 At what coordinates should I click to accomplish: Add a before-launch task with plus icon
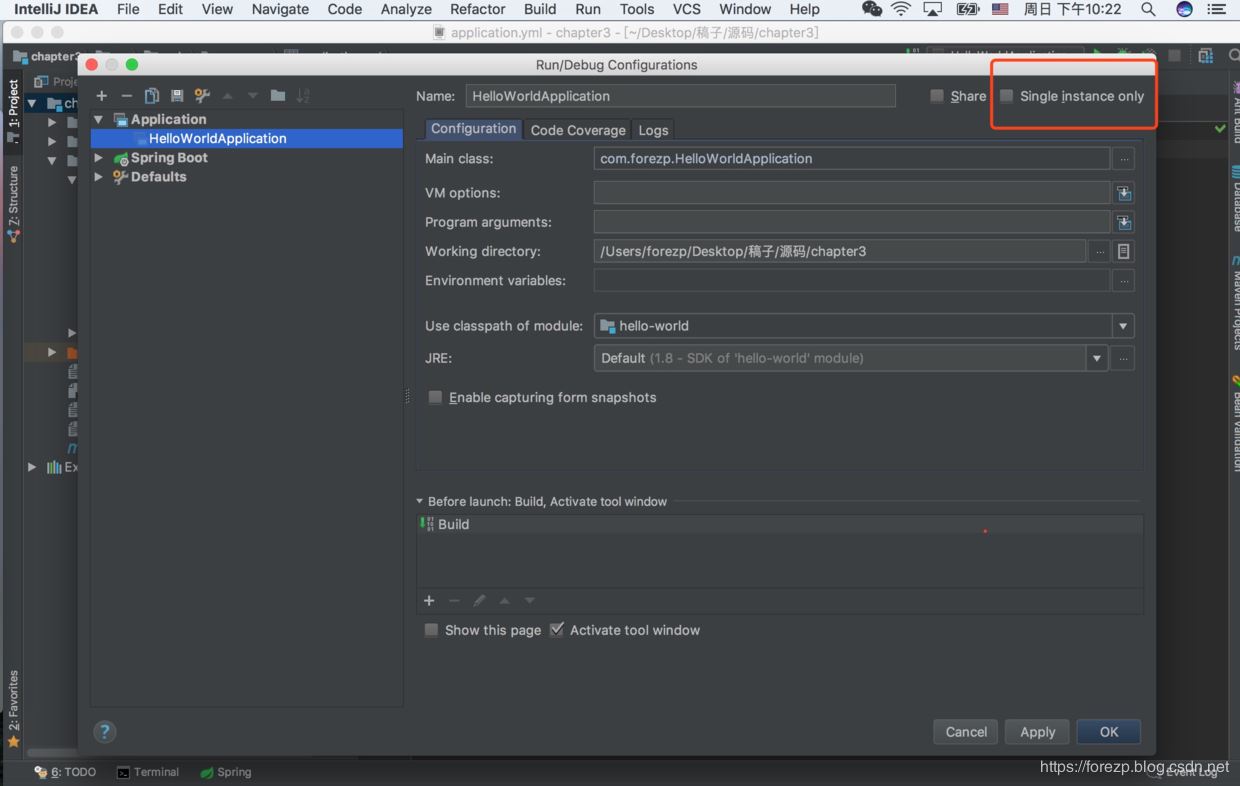click(429, 601)
